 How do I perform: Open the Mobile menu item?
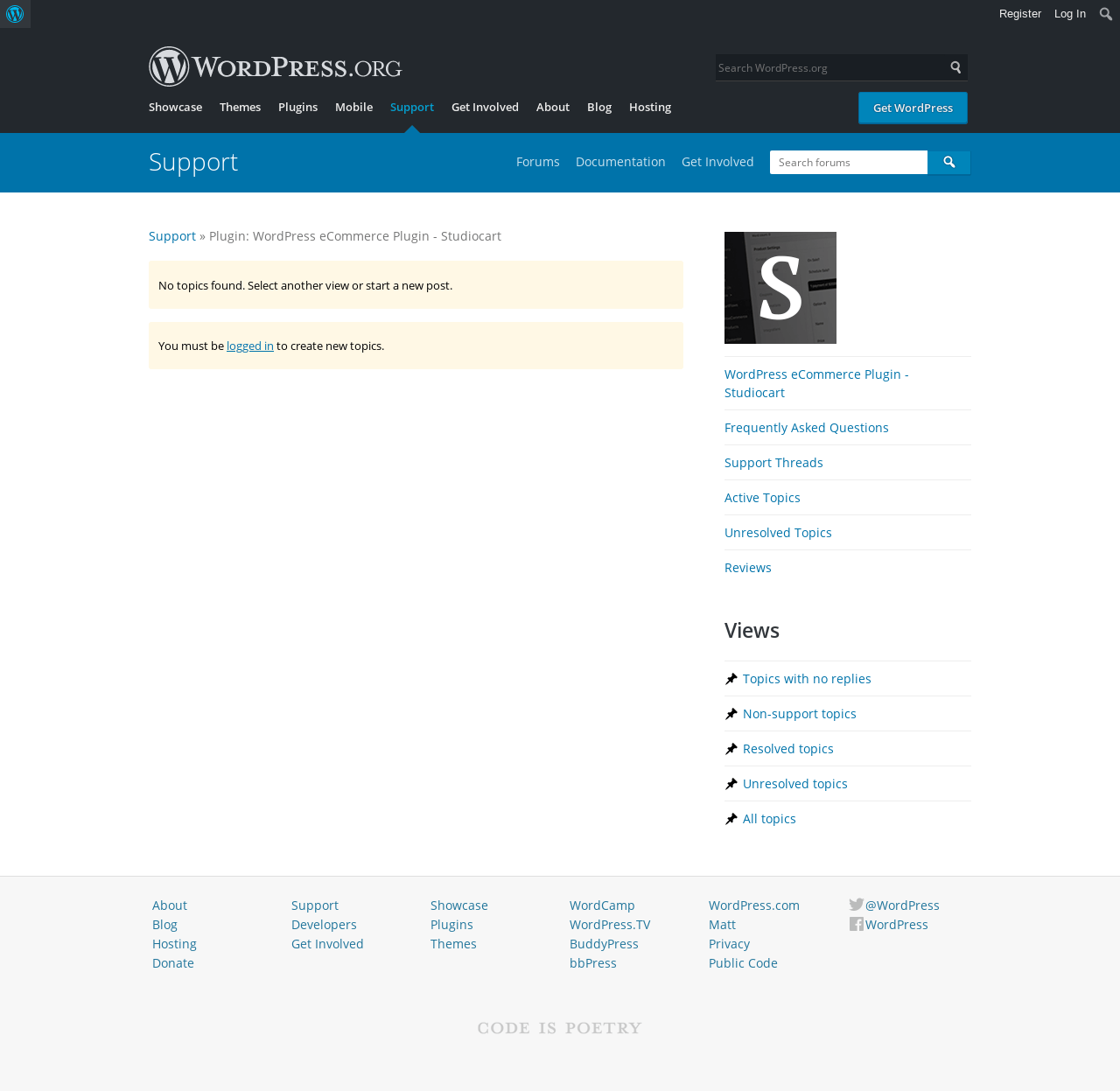click(x=353, y=107)
